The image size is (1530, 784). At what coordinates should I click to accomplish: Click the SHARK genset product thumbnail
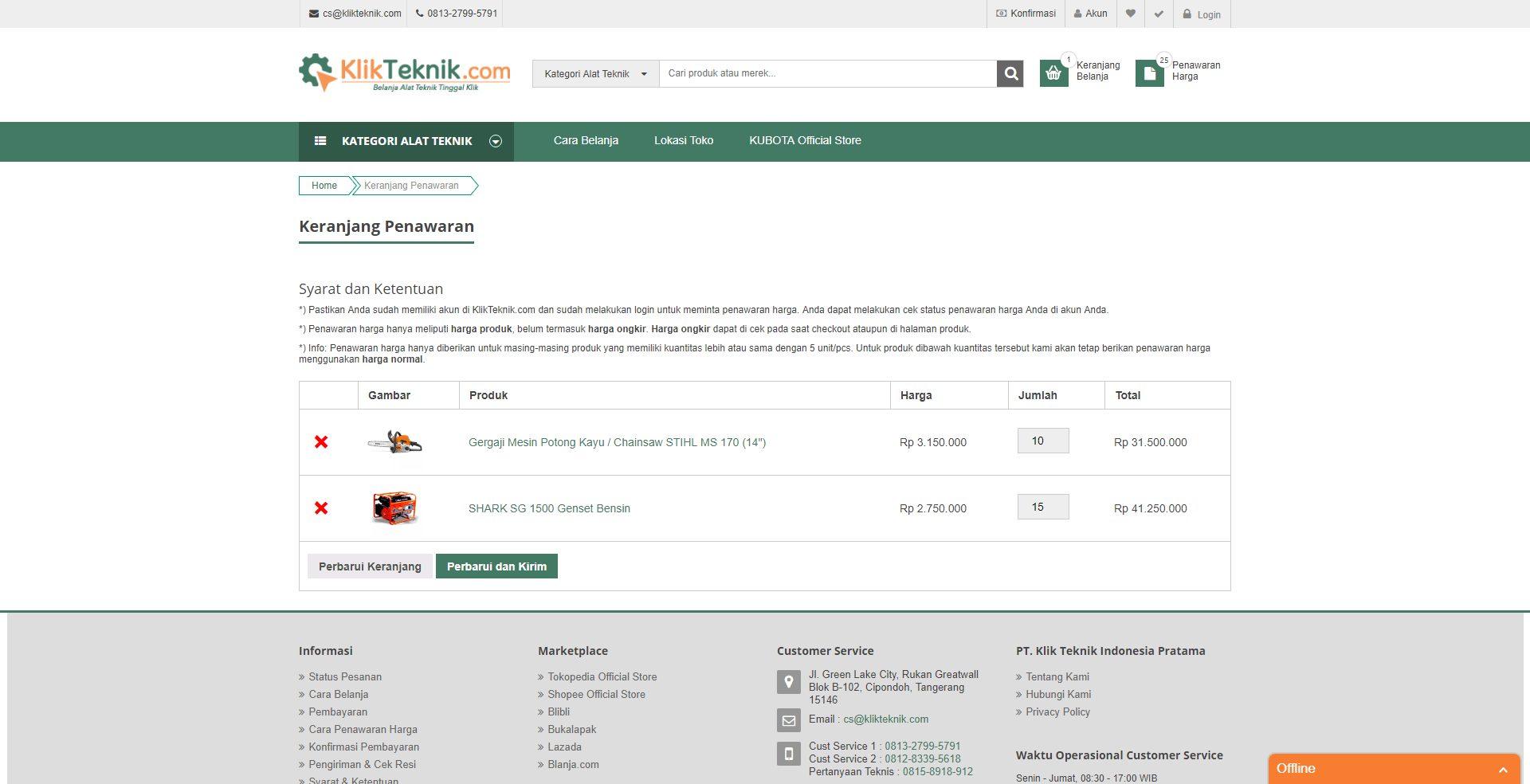[x=394, y=508]
